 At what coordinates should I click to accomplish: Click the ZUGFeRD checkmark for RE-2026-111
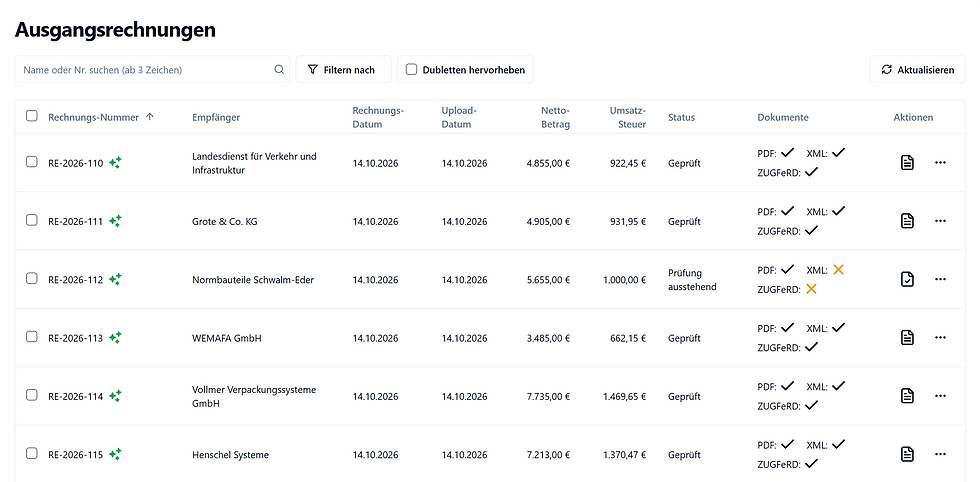[x=811, y=230]
